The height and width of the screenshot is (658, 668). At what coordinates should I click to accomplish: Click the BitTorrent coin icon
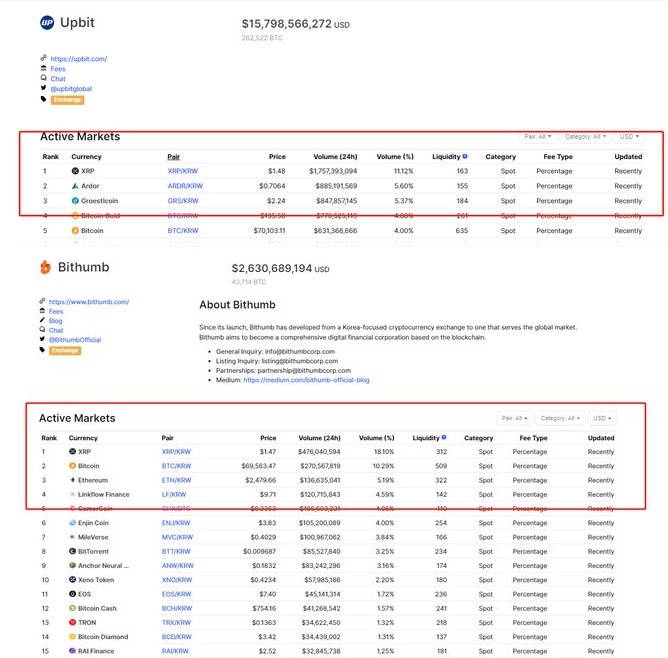tap(72, 551)
